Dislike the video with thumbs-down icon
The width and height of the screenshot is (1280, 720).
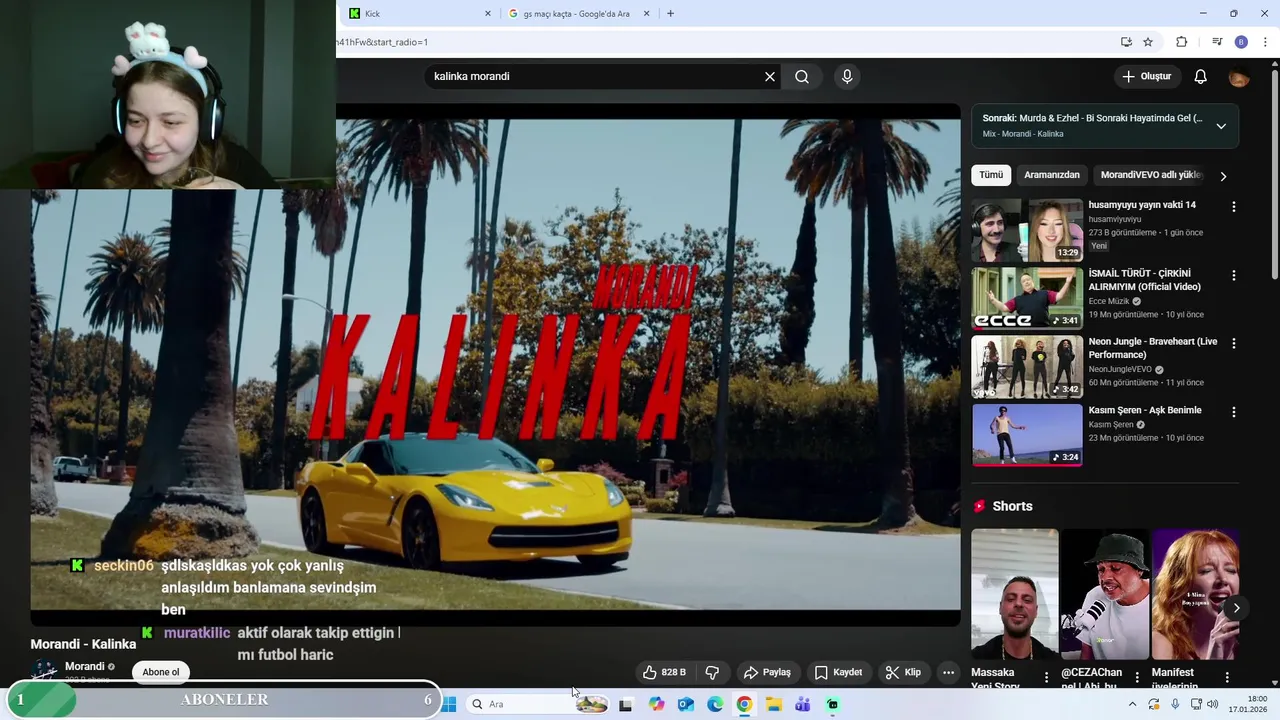click(712, 672)
